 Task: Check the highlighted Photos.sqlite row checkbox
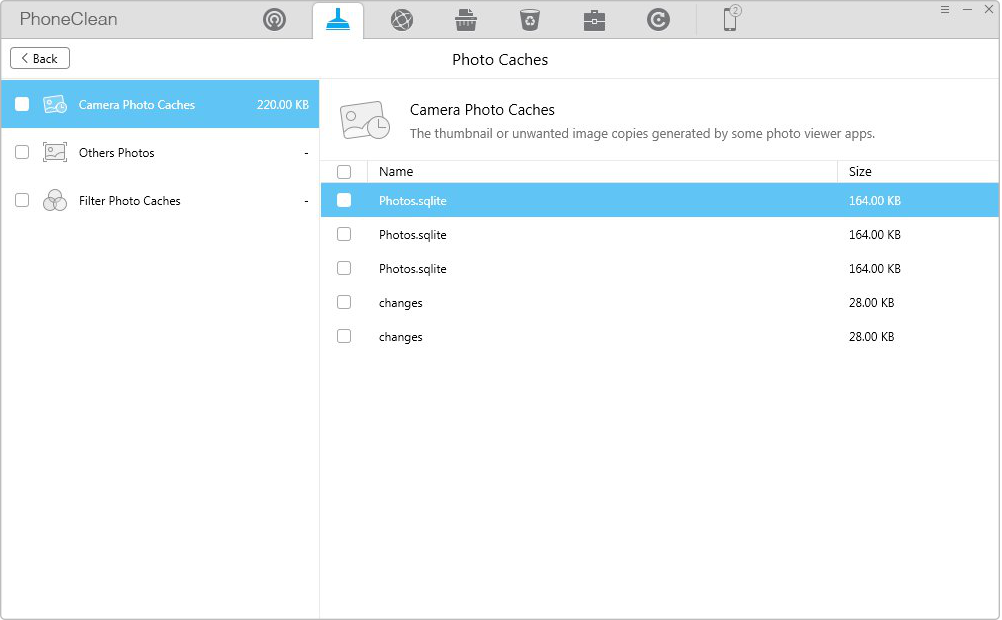click(x=344, y=200)
